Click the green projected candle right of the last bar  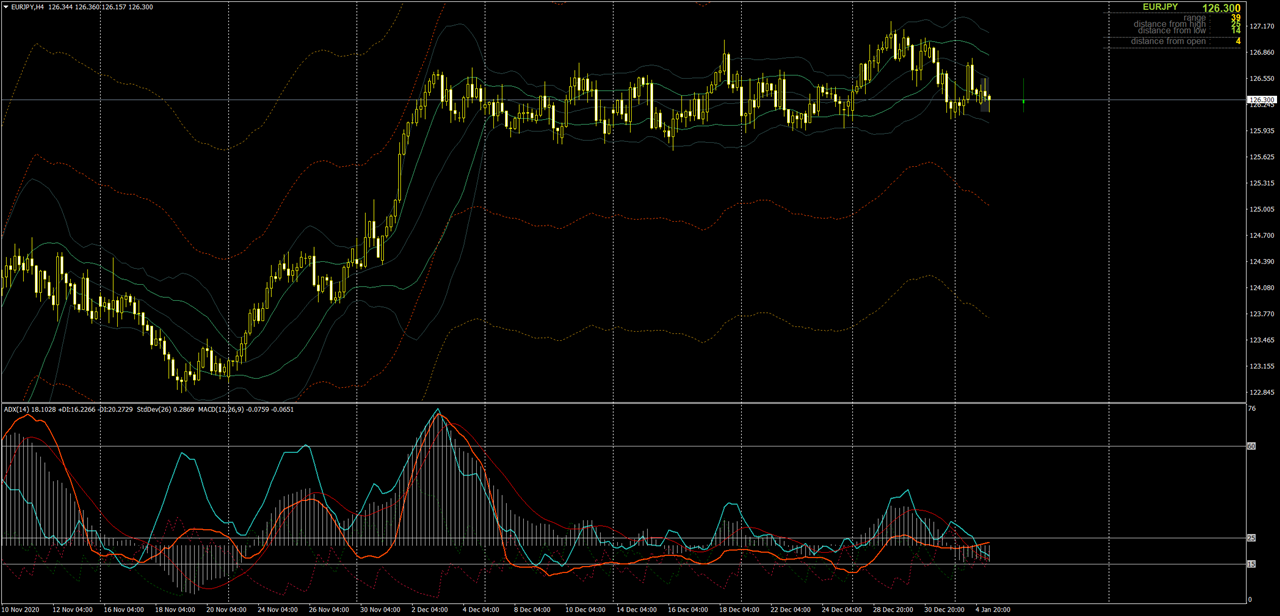click(1024, 93)
